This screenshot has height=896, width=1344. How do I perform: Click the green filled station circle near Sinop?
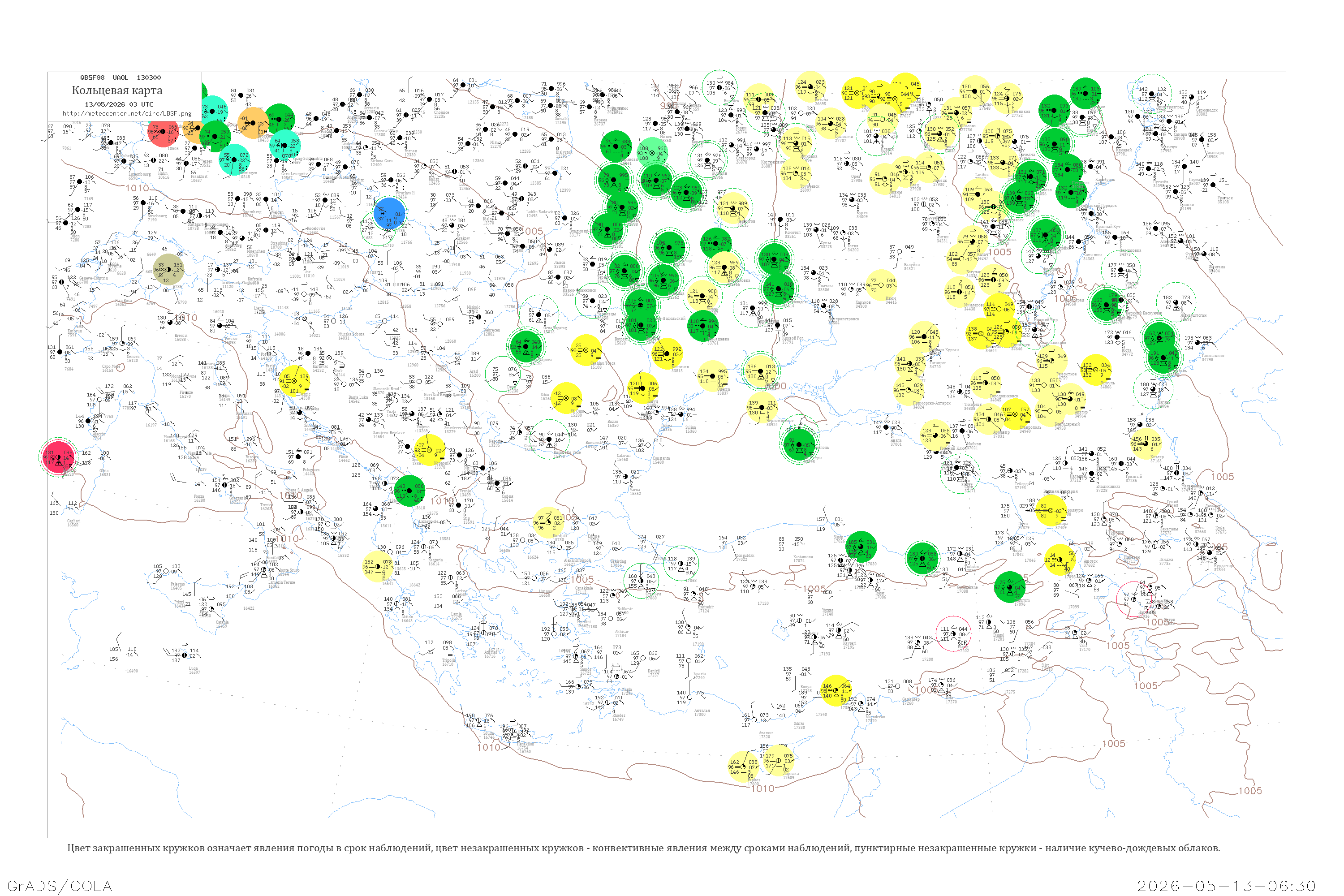861,546
